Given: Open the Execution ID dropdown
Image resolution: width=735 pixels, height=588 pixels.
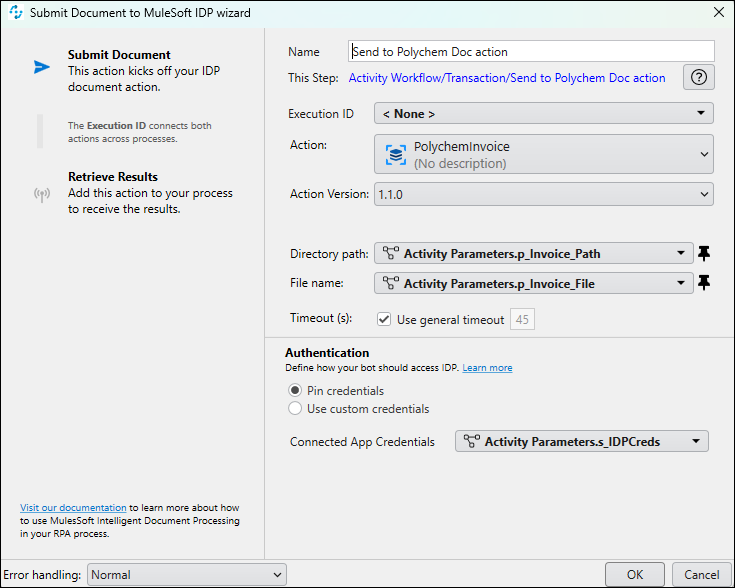Looking at the screenshot, I should point(544,113).
